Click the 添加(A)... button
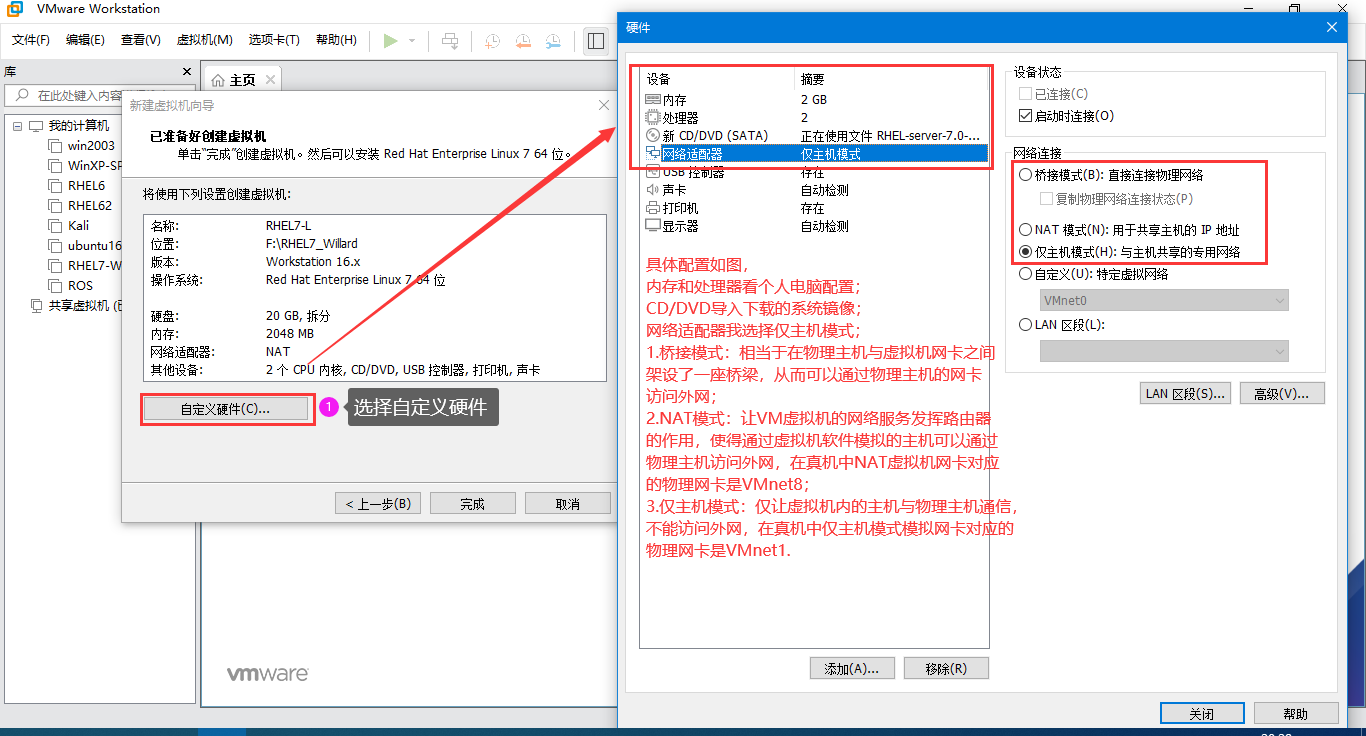This screenshot has height=736, width=1366. pyautogui.click(x=852, y=669)
